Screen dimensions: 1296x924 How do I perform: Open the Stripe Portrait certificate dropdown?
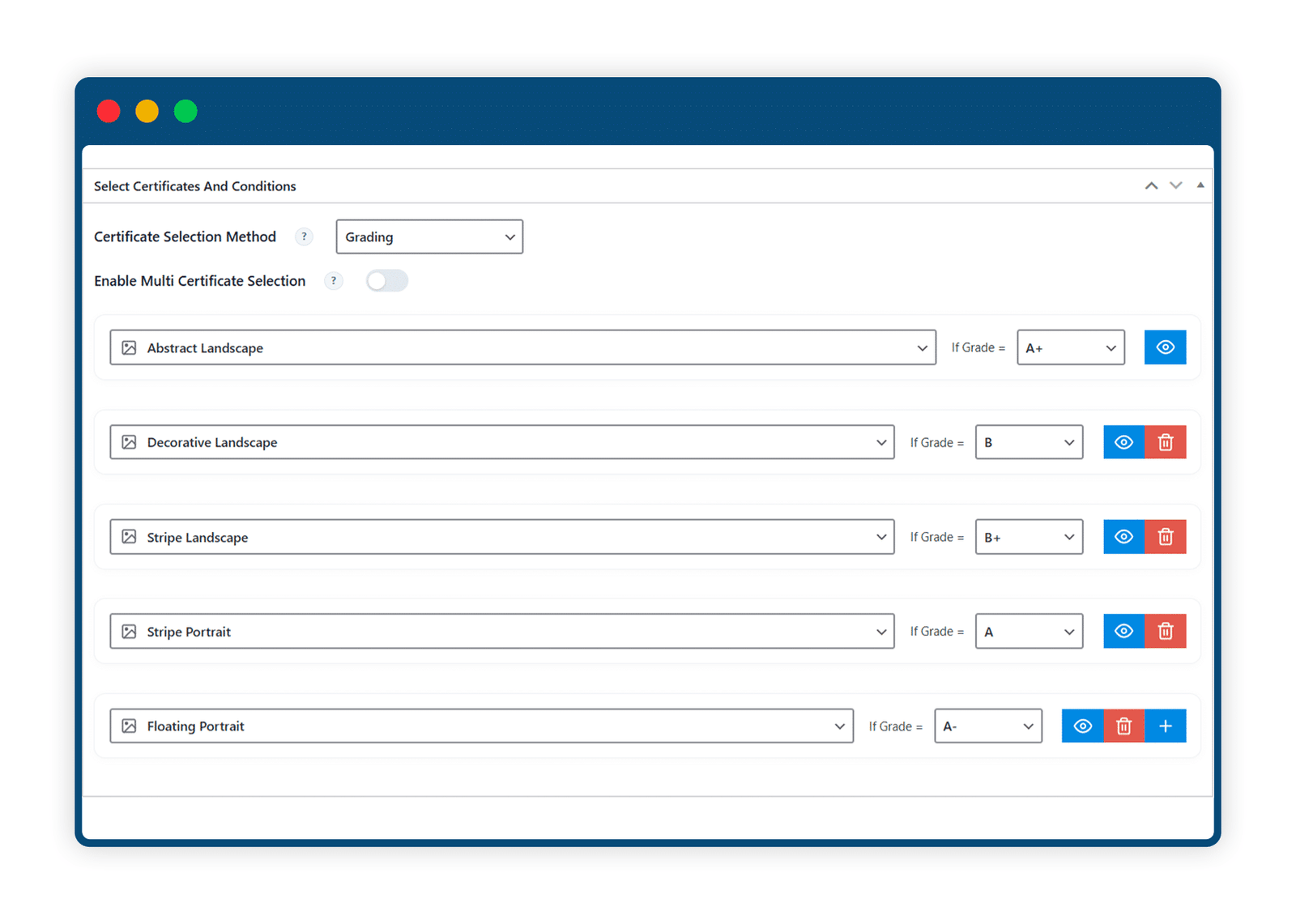click(x=502, y=631)
